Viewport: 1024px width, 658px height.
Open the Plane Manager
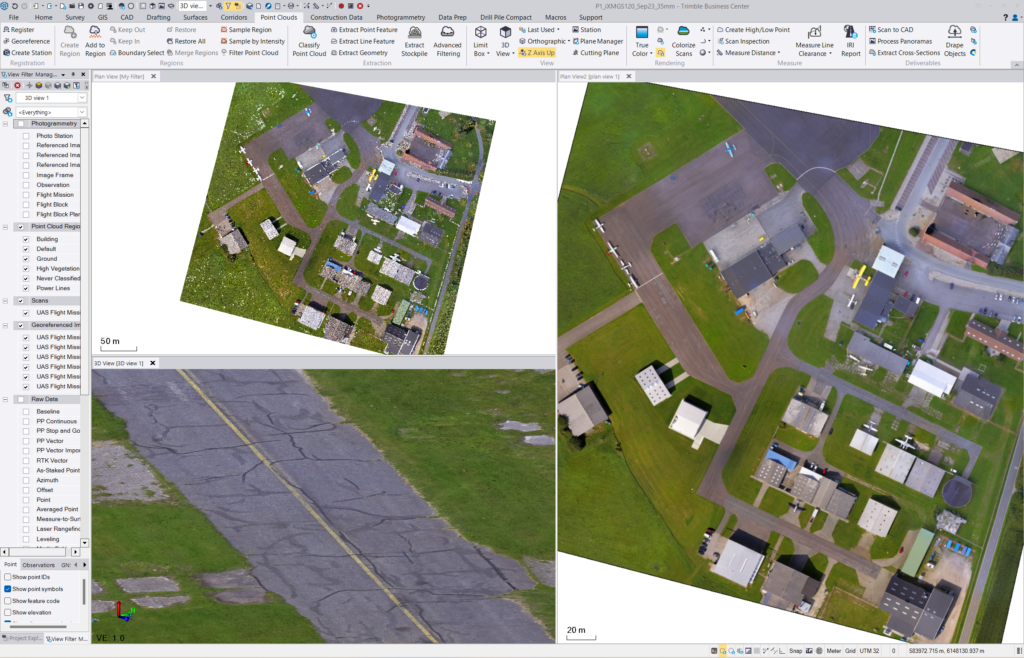598,41
